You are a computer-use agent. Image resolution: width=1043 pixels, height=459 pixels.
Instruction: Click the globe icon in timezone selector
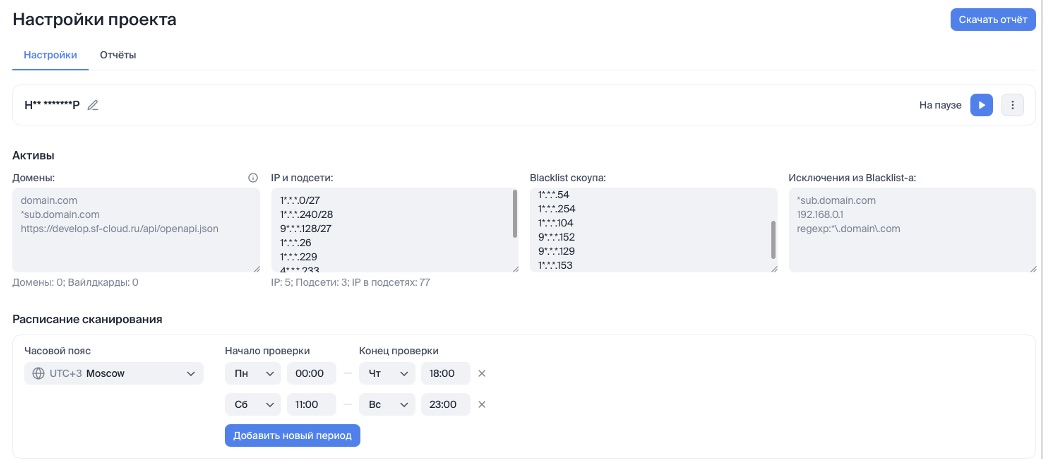coord(39,374)
